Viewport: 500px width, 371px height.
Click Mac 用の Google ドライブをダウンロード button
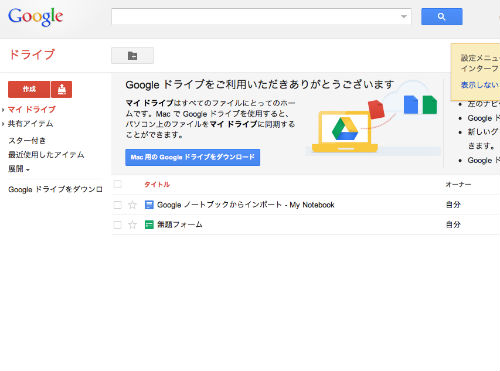pyautogui.click(x=193, y=157)
